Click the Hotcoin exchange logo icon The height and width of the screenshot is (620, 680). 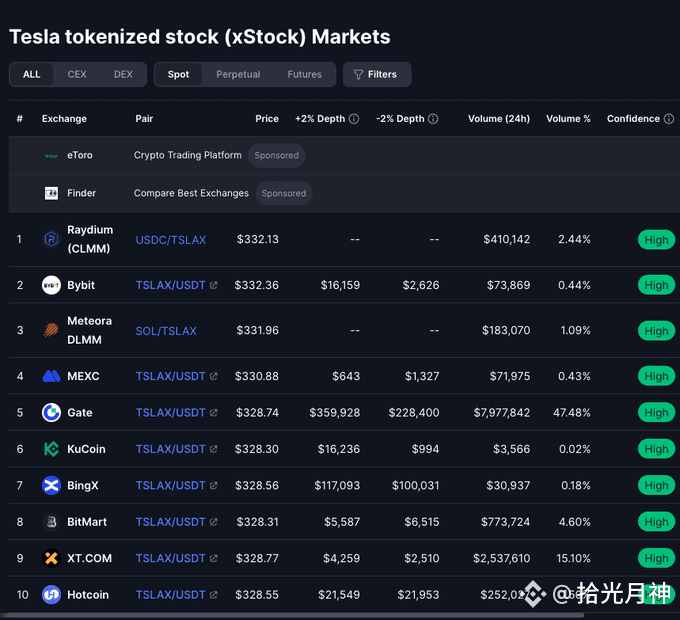(51, 594)
